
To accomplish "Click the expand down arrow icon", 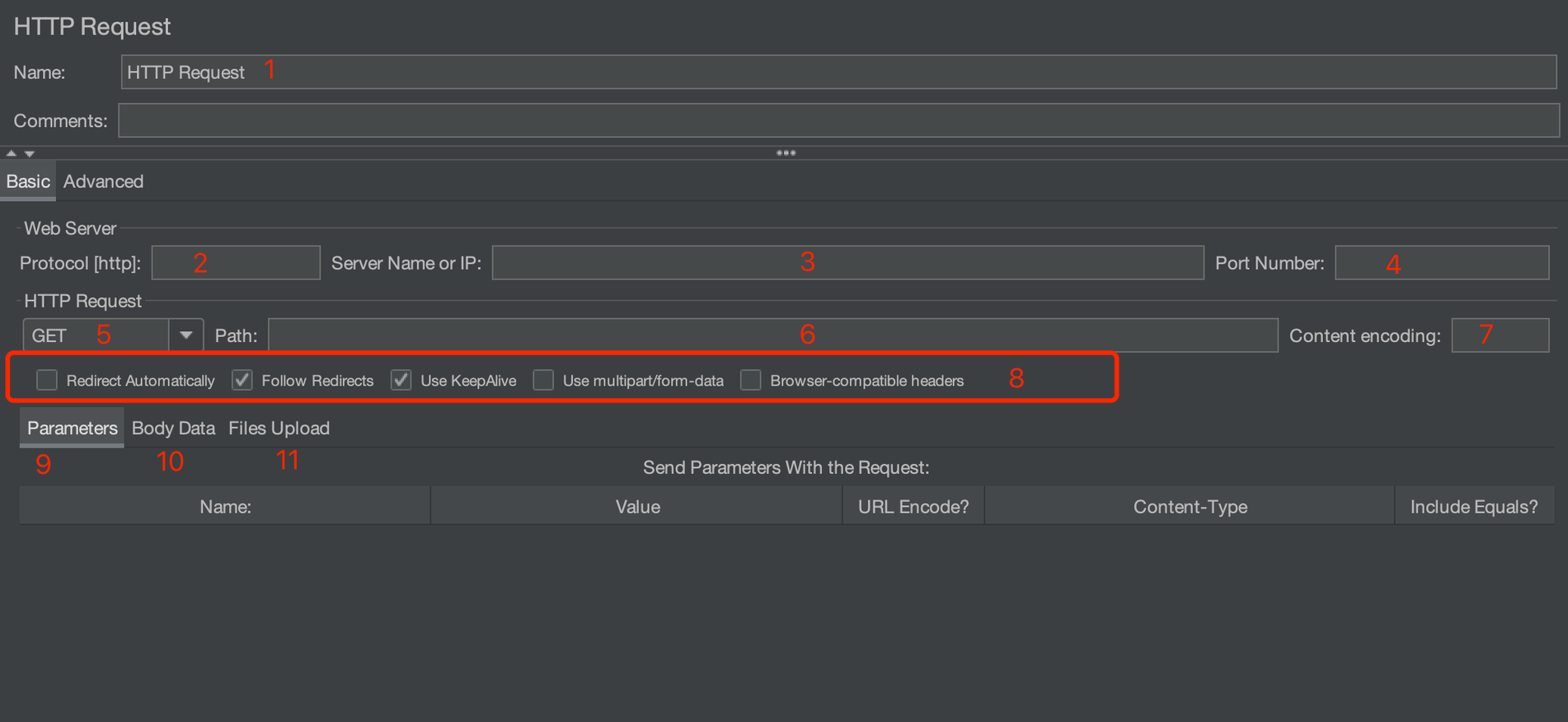I will click(x=30, y=153).
